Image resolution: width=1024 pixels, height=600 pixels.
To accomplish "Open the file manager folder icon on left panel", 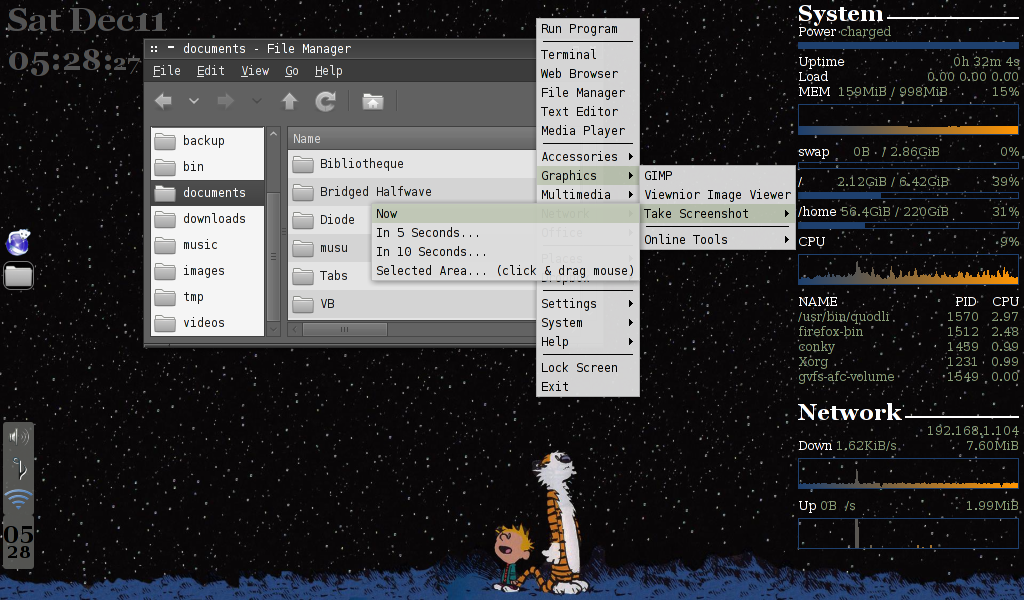I will coord(18,276).
